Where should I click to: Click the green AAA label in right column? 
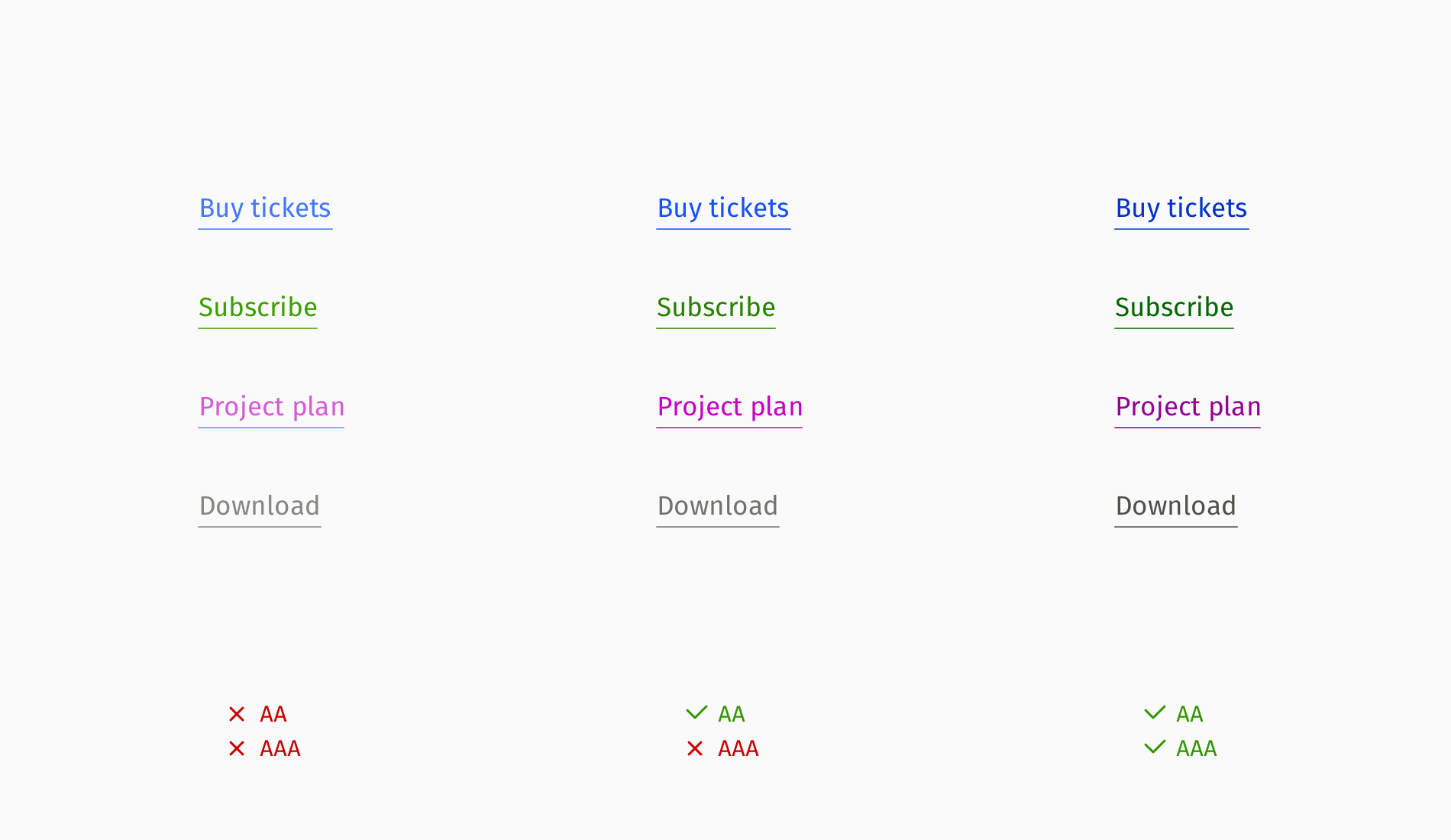1197,748
